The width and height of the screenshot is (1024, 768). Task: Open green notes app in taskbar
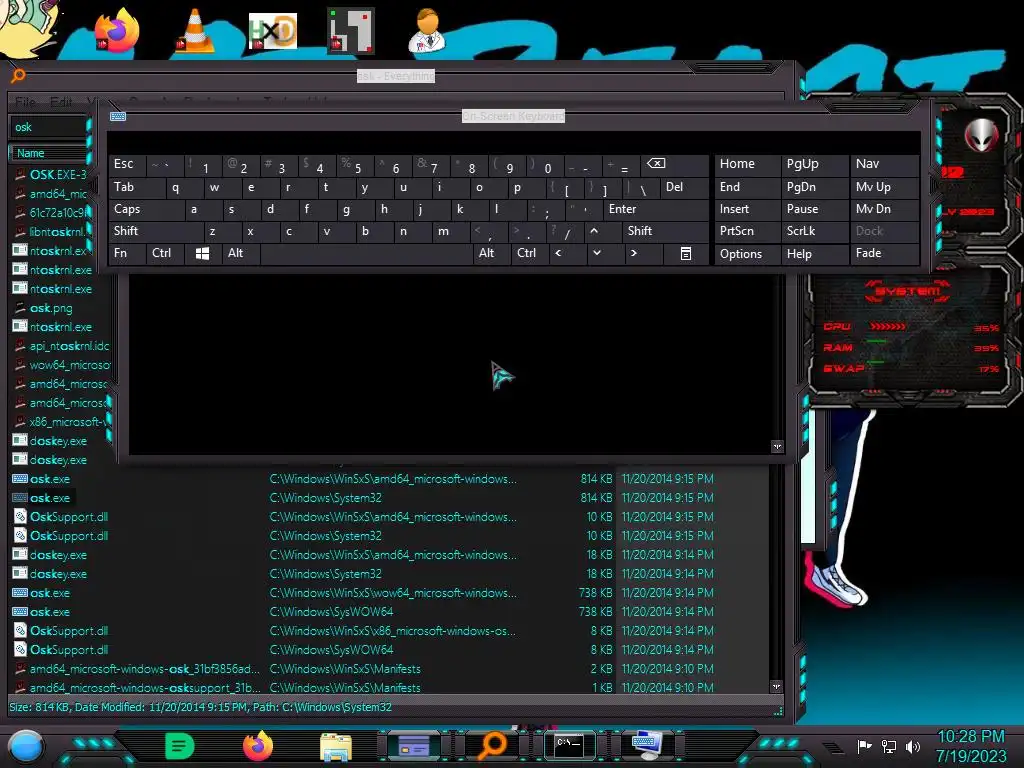coord(180,746)
